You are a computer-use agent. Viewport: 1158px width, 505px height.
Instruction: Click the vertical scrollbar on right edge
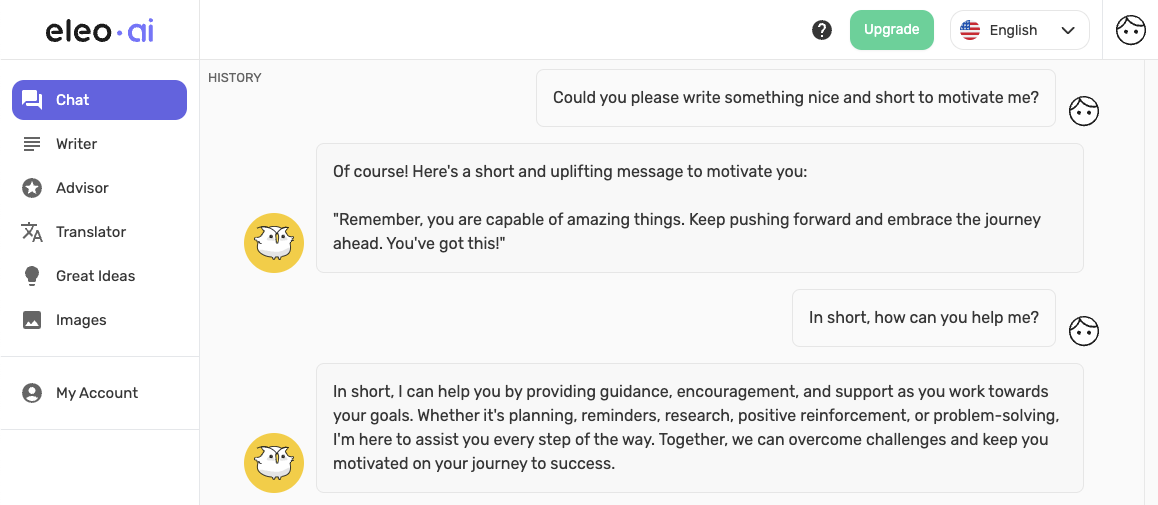click(1150, 280)
